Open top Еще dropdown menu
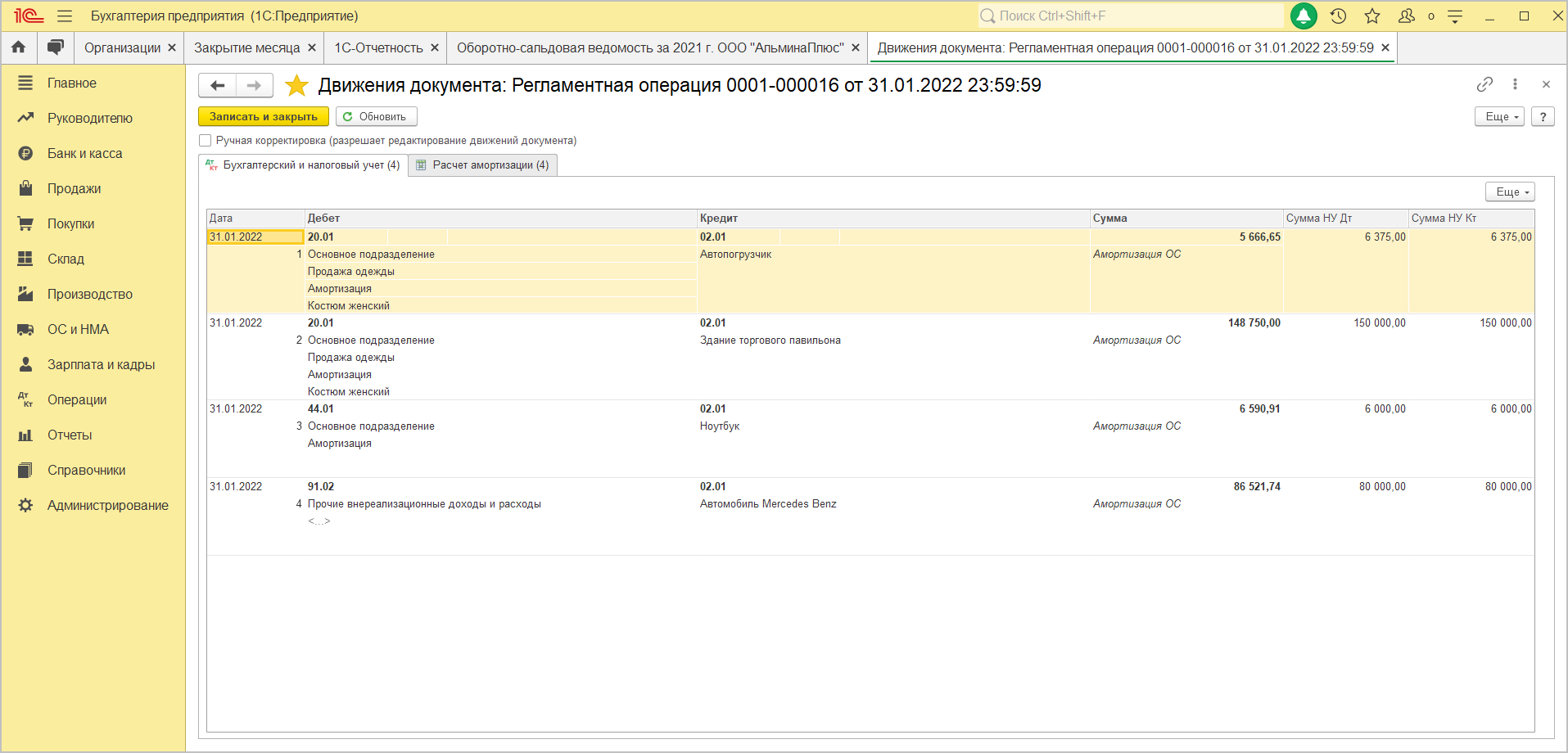Image resolution: width=1568 pixels, height=753 pixels. 1499,117
